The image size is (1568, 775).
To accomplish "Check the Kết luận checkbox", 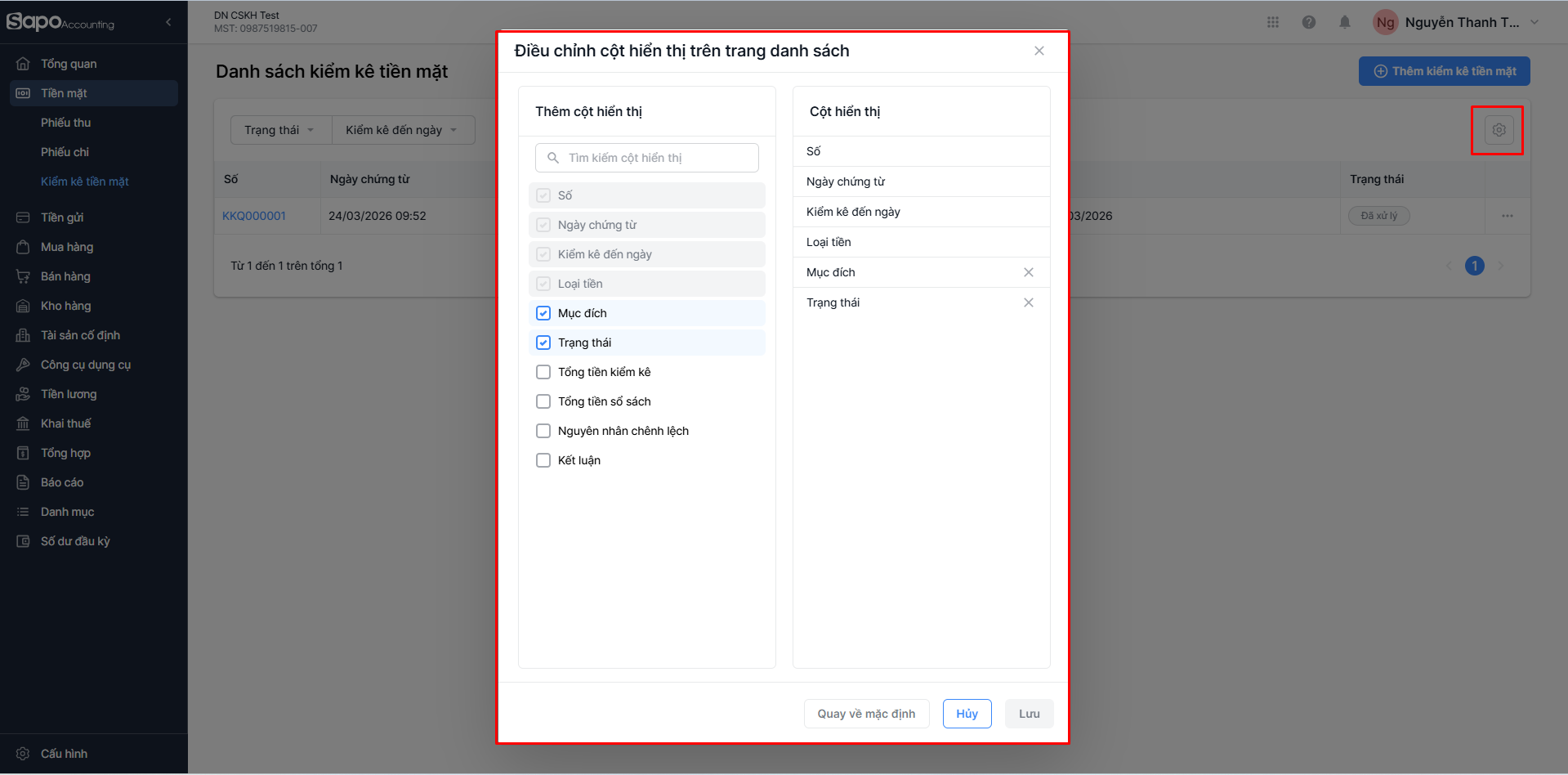I will tap(543, 460).
